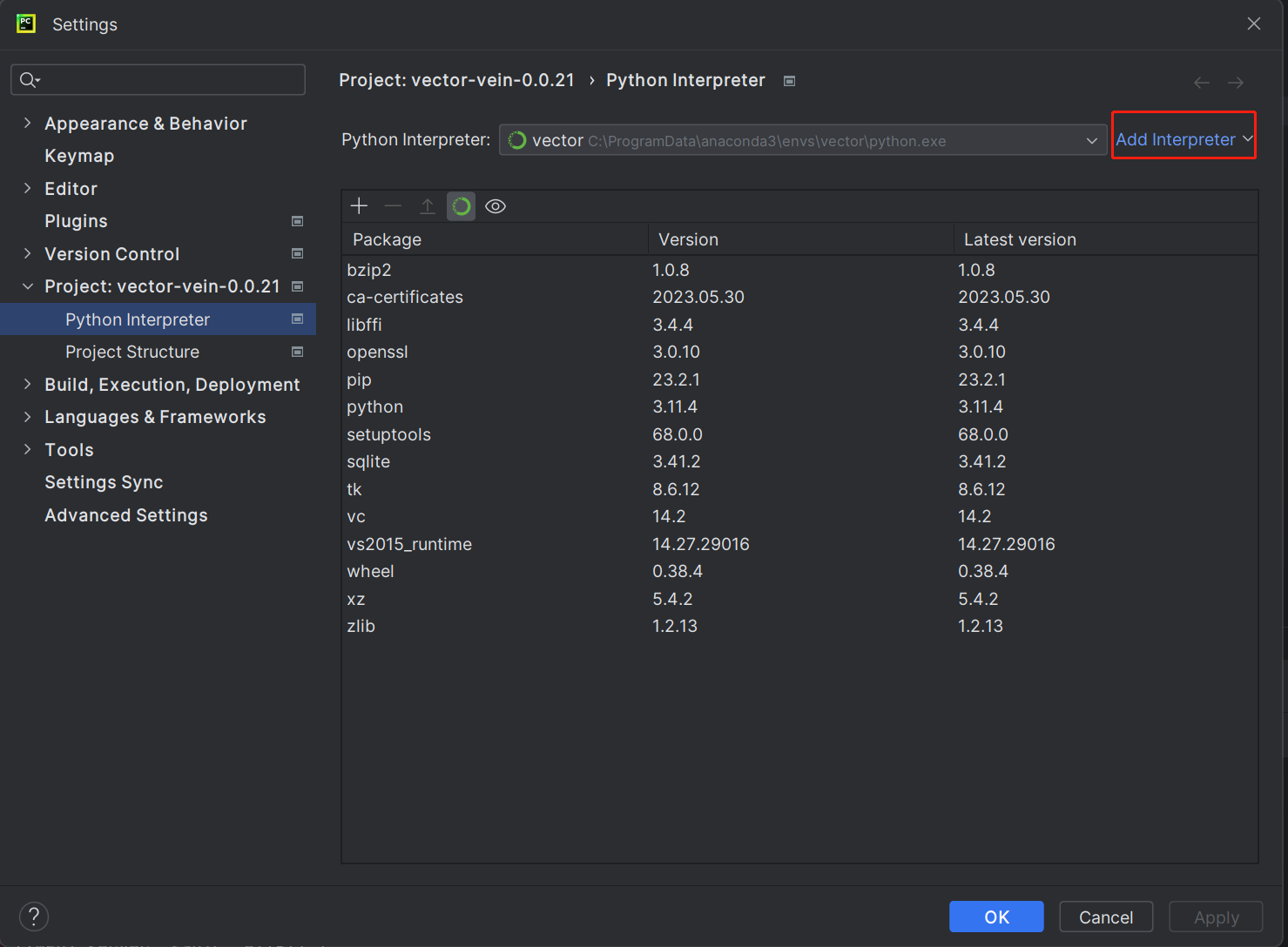
Task: Select the pip package row
Action: click(x=799, y=379)
